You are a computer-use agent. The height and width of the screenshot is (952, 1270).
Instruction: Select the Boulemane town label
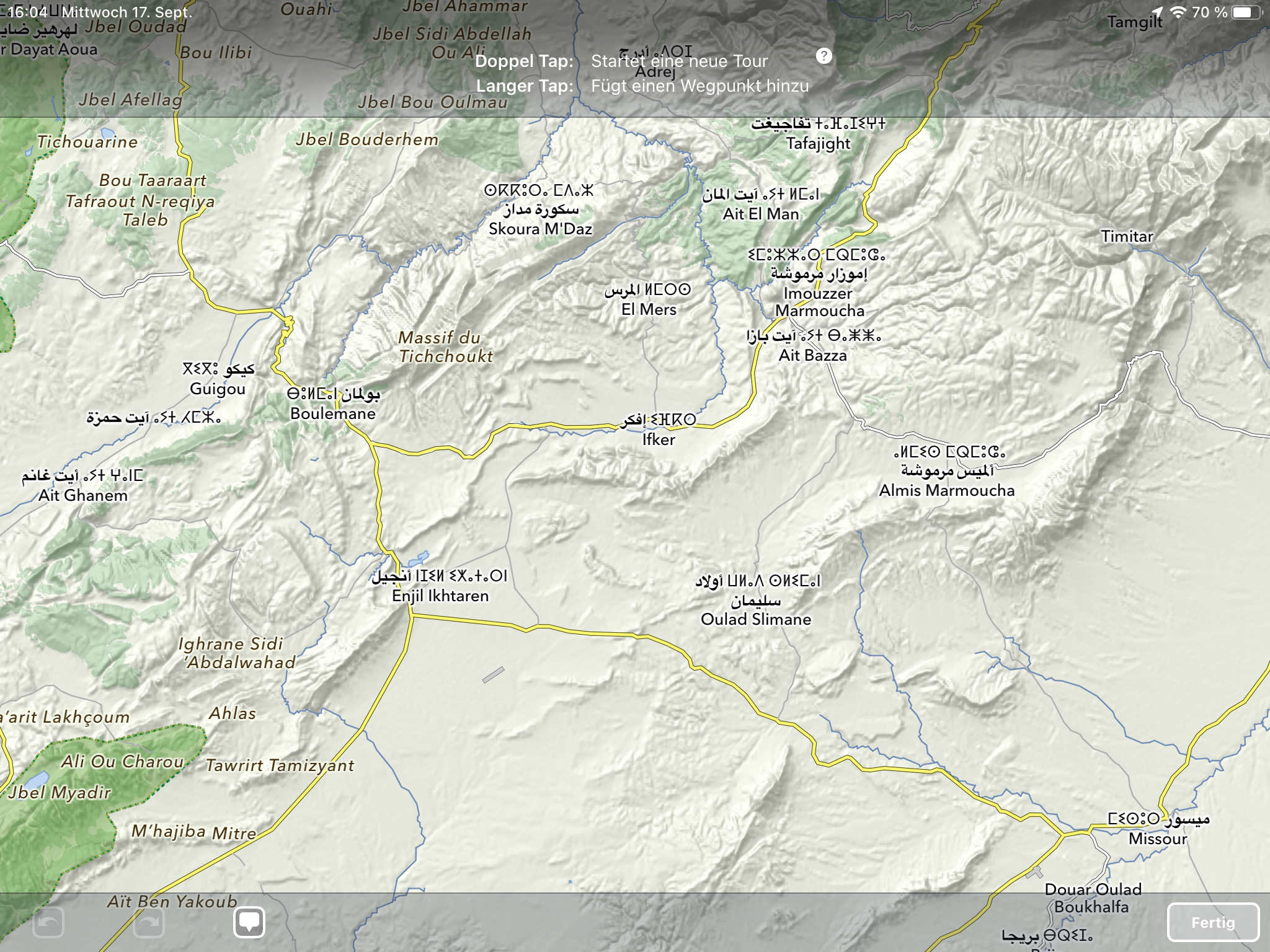[333, 413]
